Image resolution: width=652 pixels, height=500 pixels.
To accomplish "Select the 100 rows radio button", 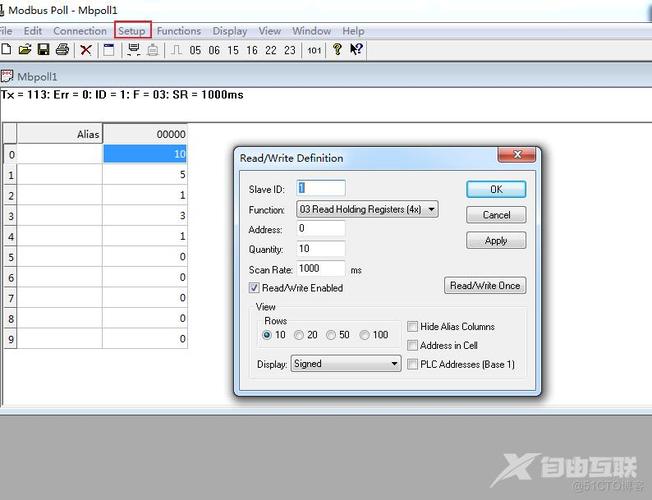I will pos(364,335).
